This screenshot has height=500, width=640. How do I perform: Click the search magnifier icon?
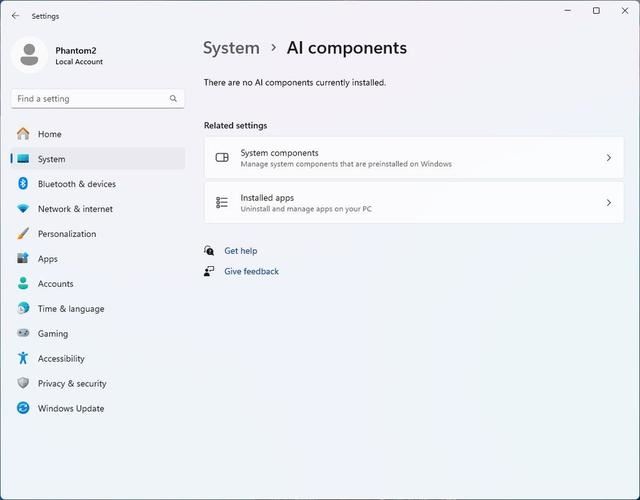pos(173,99)
